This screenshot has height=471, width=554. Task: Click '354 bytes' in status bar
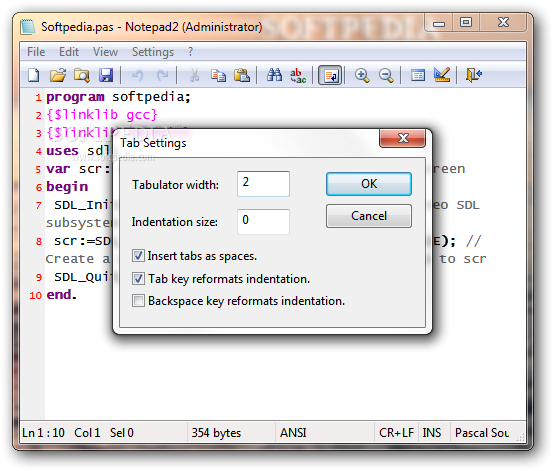(216, 432)
